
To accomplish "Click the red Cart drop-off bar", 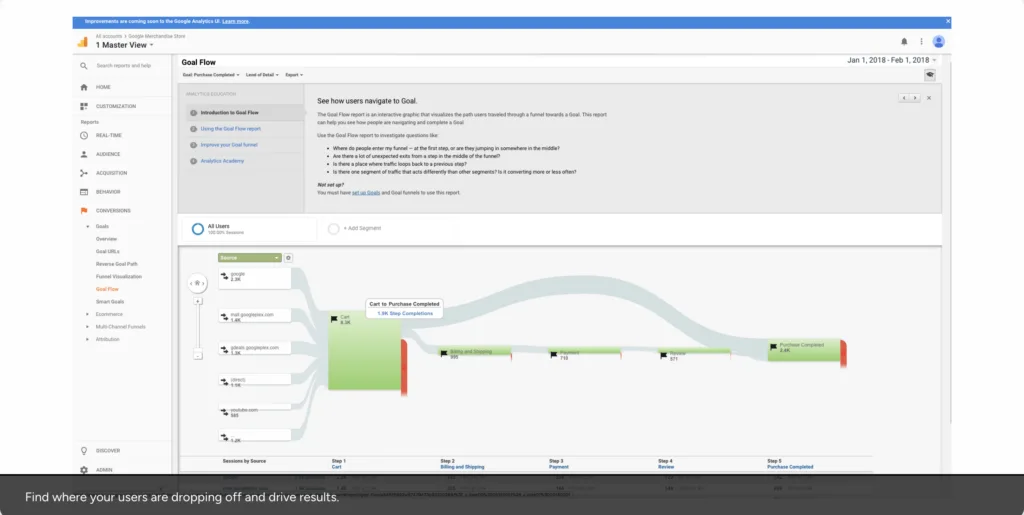I will pyautogui.click(x=404, y=367).
